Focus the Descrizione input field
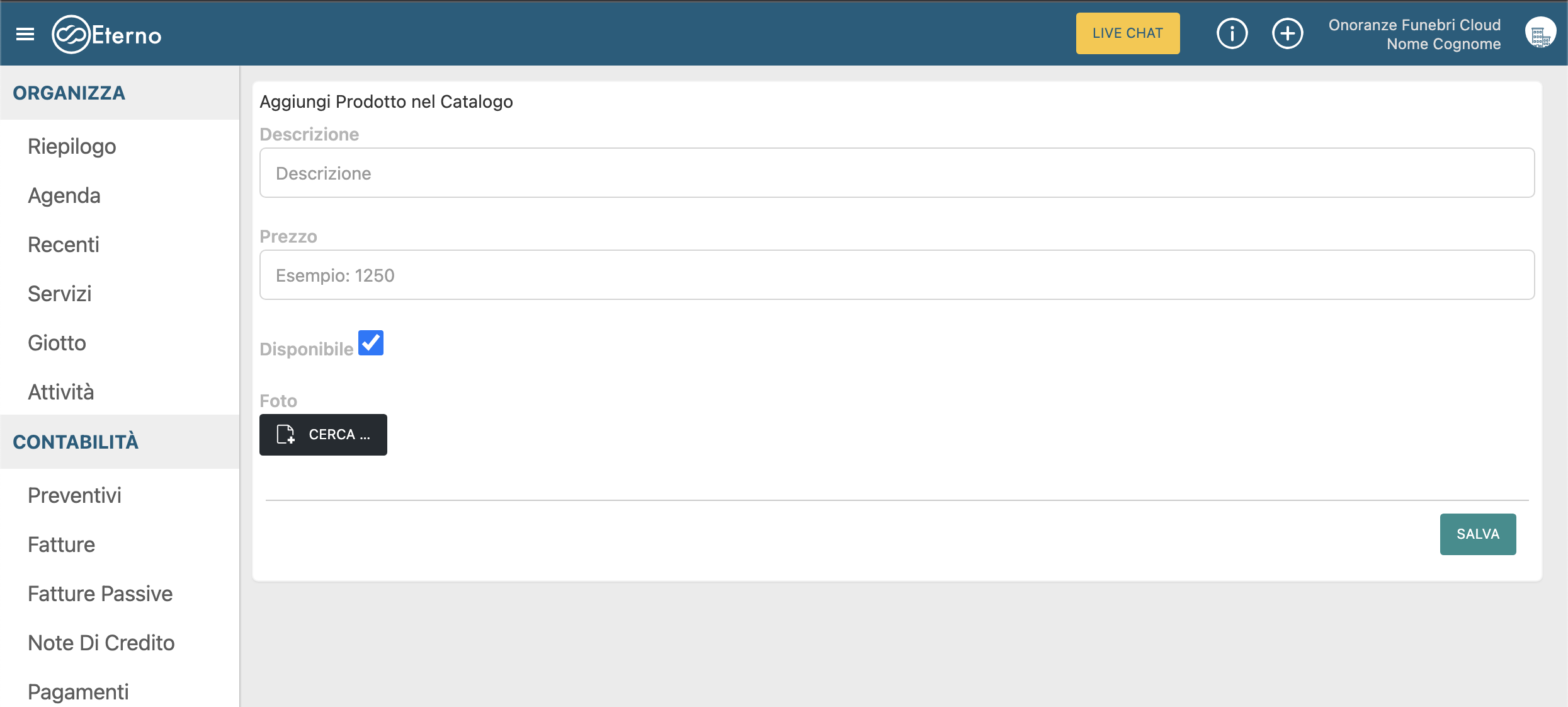 pyautogui.click(x=897, y=173)
